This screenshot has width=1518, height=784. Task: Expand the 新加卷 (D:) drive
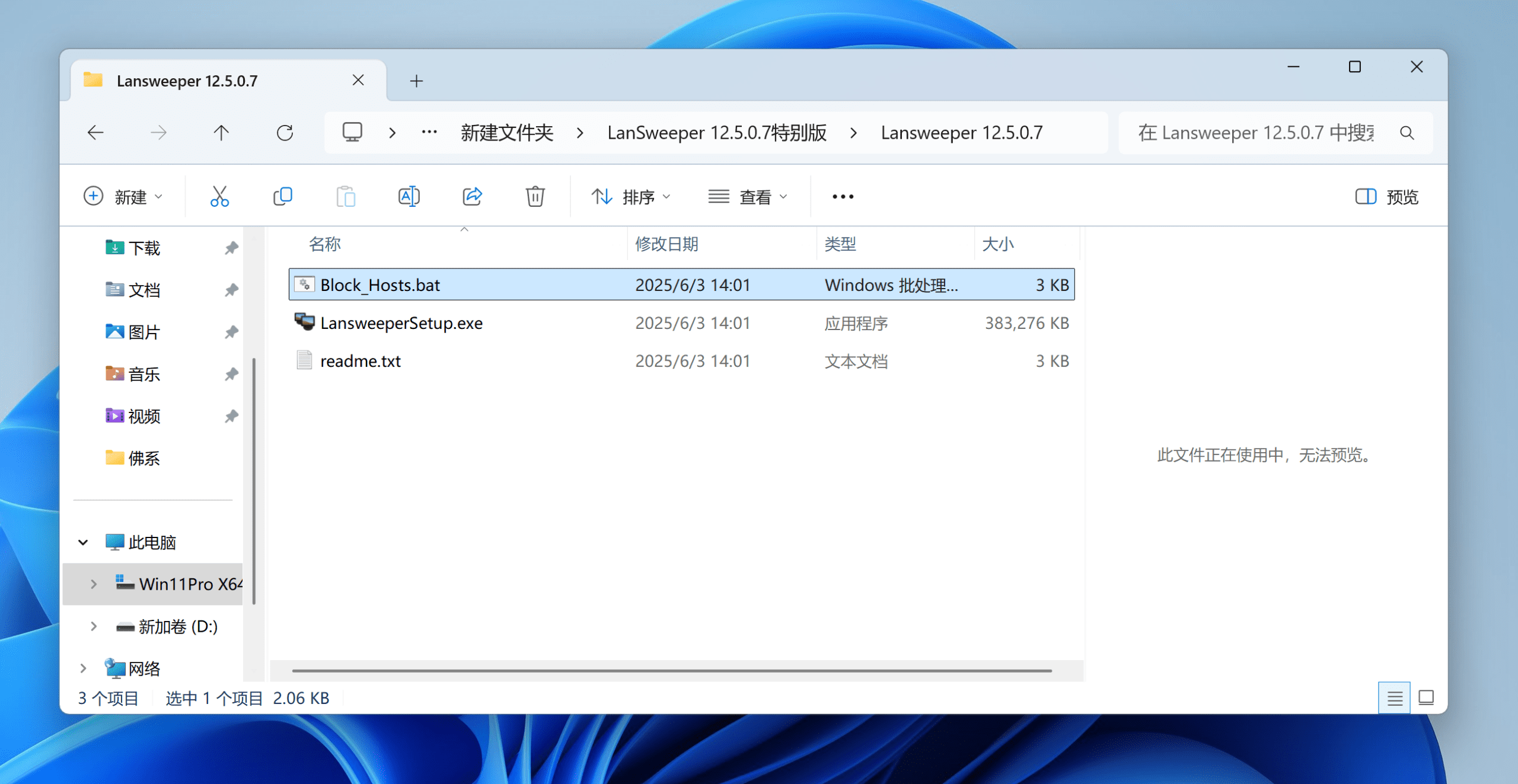point(94,626)
